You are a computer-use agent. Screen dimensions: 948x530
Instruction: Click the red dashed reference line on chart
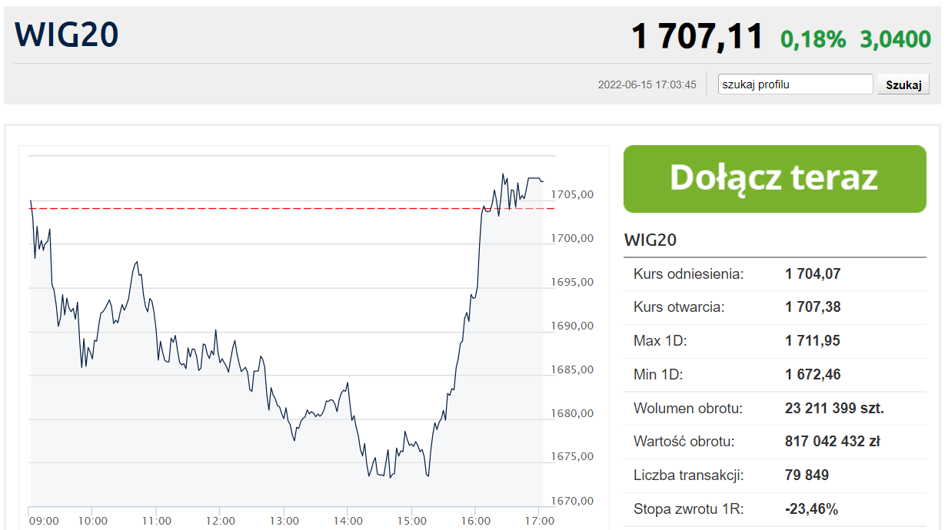point(292,208)
